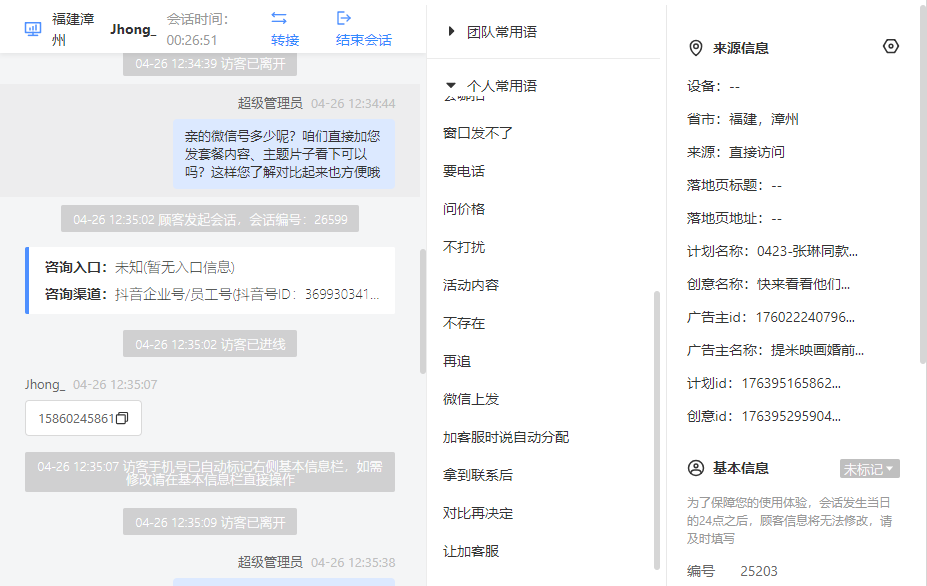Click the 广告主id 176022240796 entry
The image size is (927, 586).
coord(770,318)
